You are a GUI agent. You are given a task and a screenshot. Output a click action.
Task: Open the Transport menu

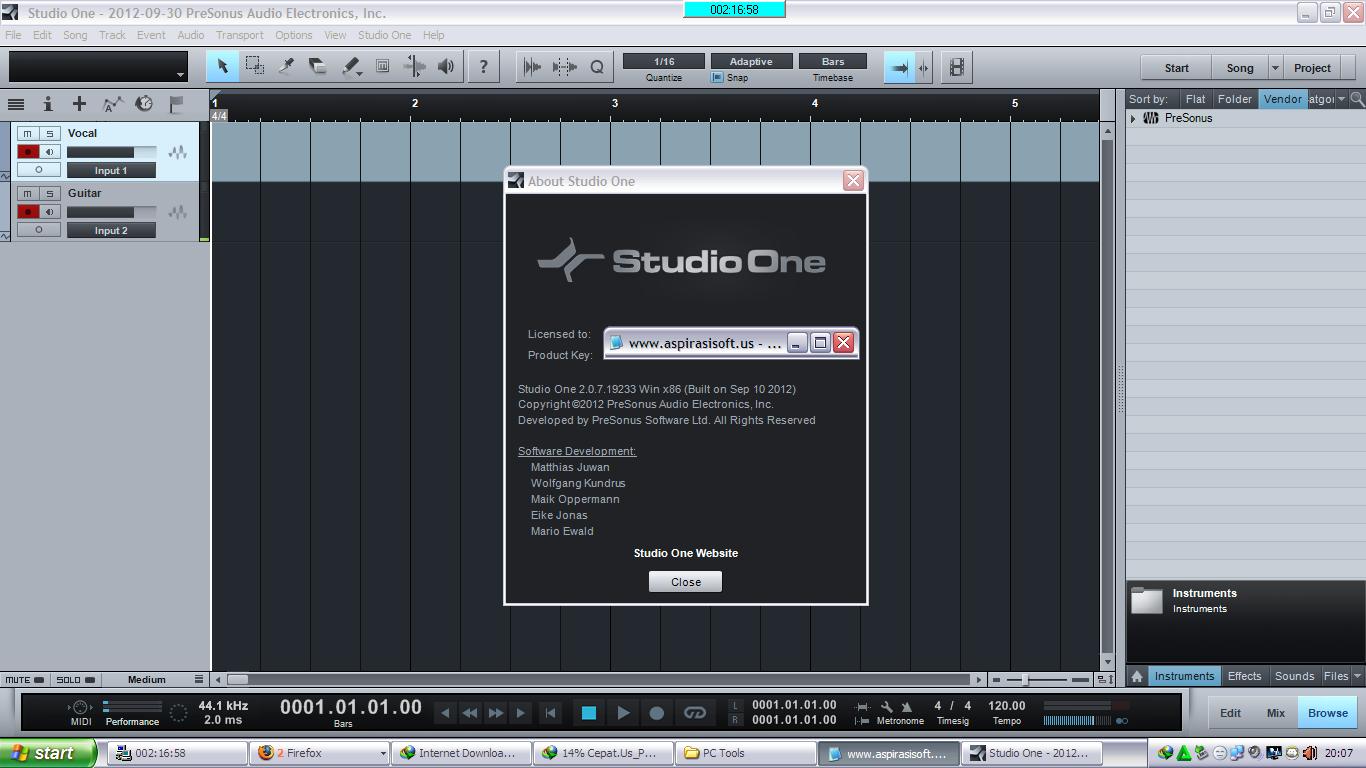(x=240, y=35)
